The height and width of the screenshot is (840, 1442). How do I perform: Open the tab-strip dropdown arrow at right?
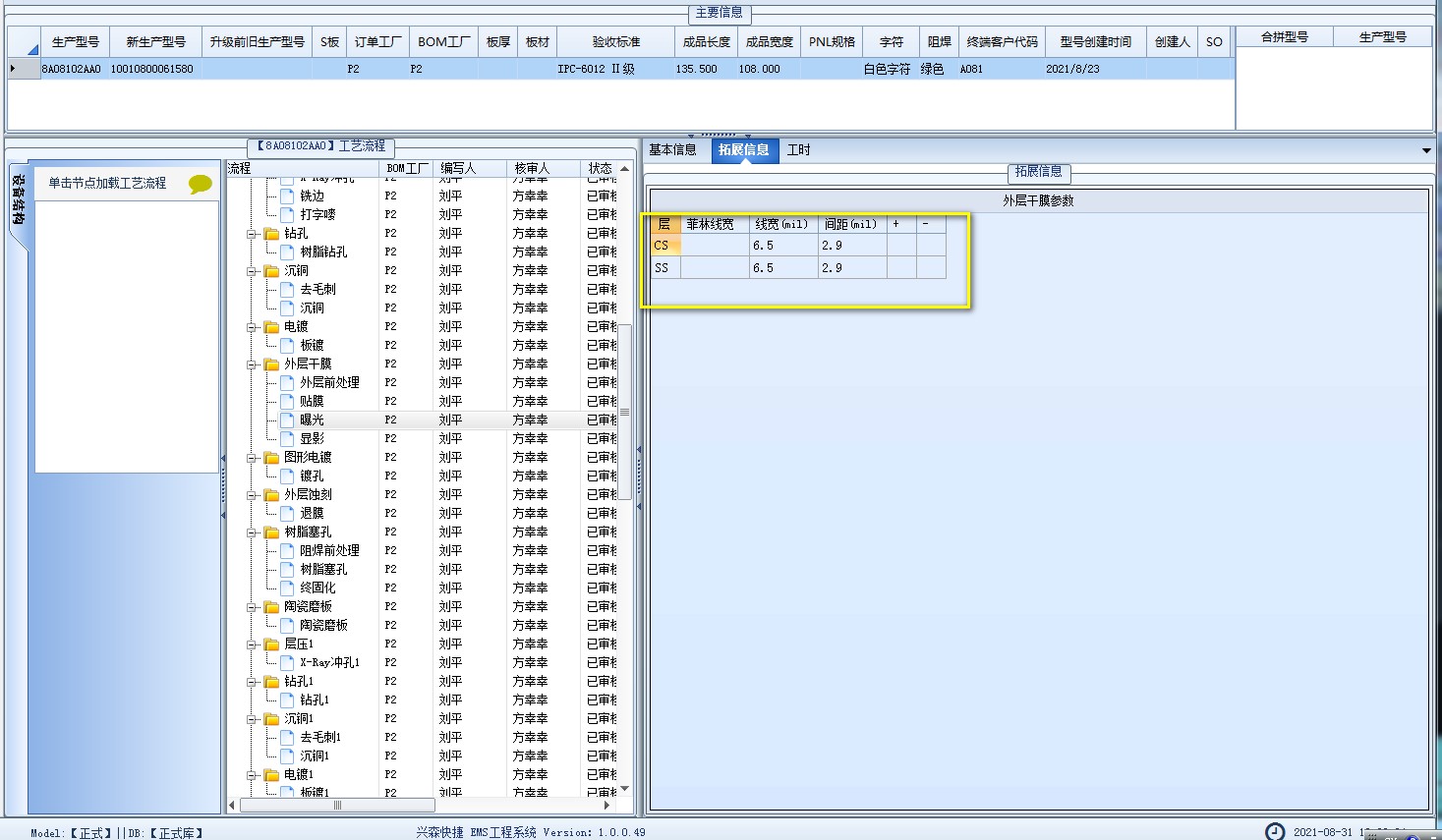[1426, 150]
